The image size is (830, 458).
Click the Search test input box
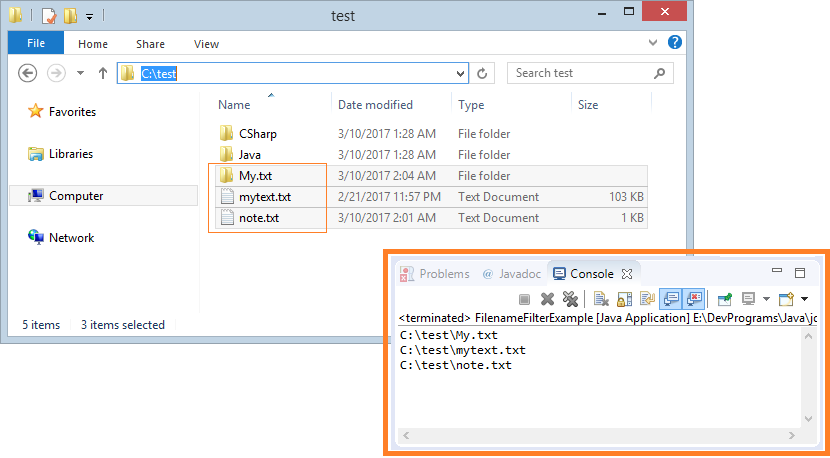click(x=580, y=73)
